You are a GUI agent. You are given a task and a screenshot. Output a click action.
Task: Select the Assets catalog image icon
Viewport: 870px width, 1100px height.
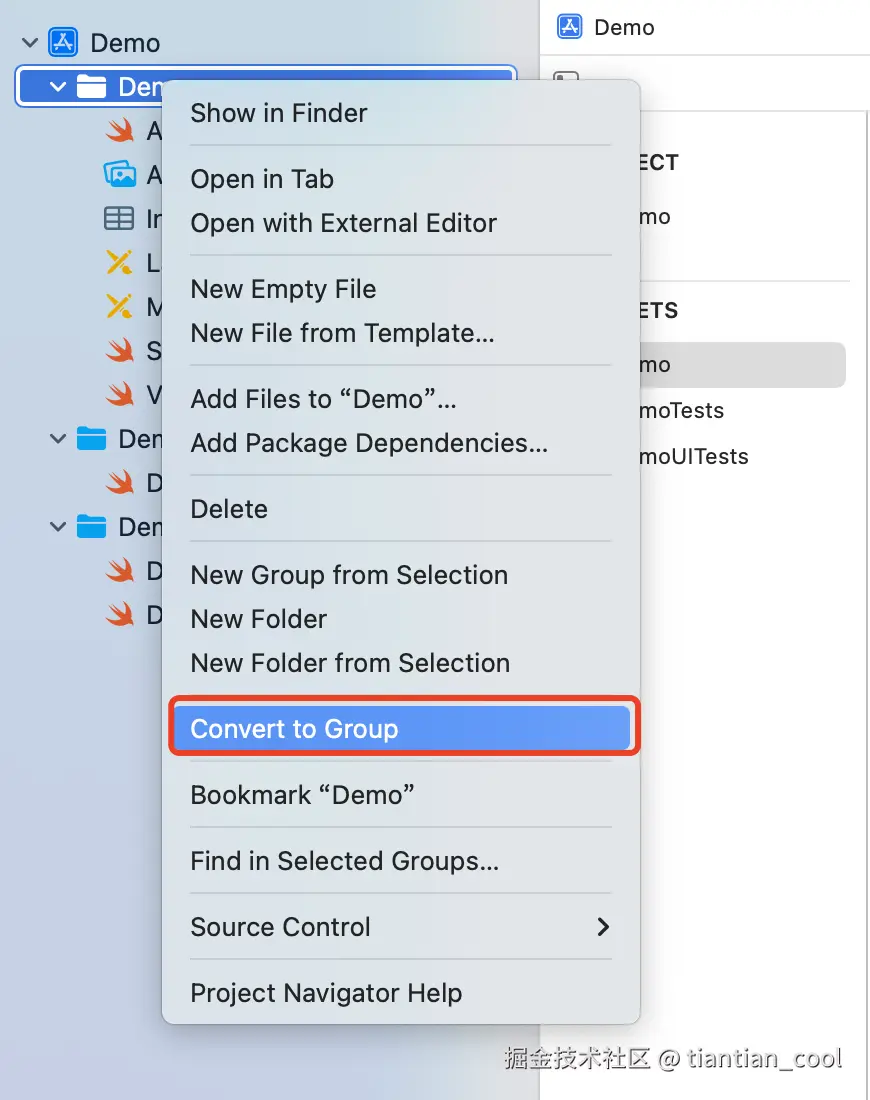[x=120, y=174]
